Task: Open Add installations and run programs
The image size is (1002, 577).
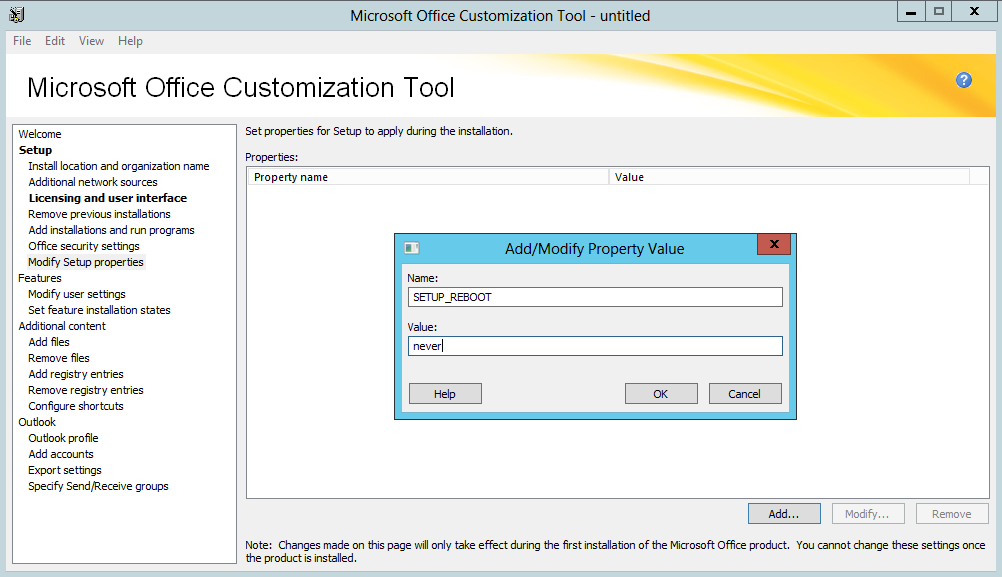Action: pos(111,230)
